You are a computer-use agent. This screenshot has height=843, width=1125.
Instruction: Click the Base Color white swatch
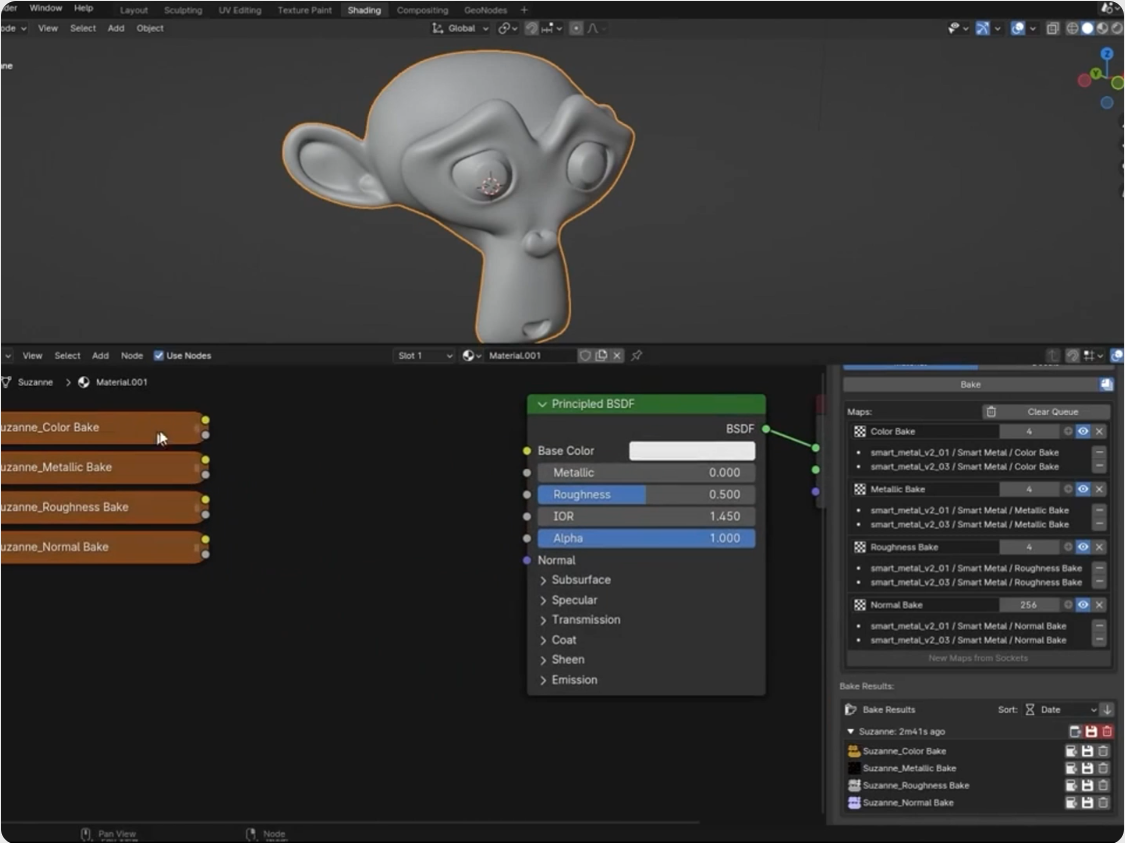pos(691,450)
